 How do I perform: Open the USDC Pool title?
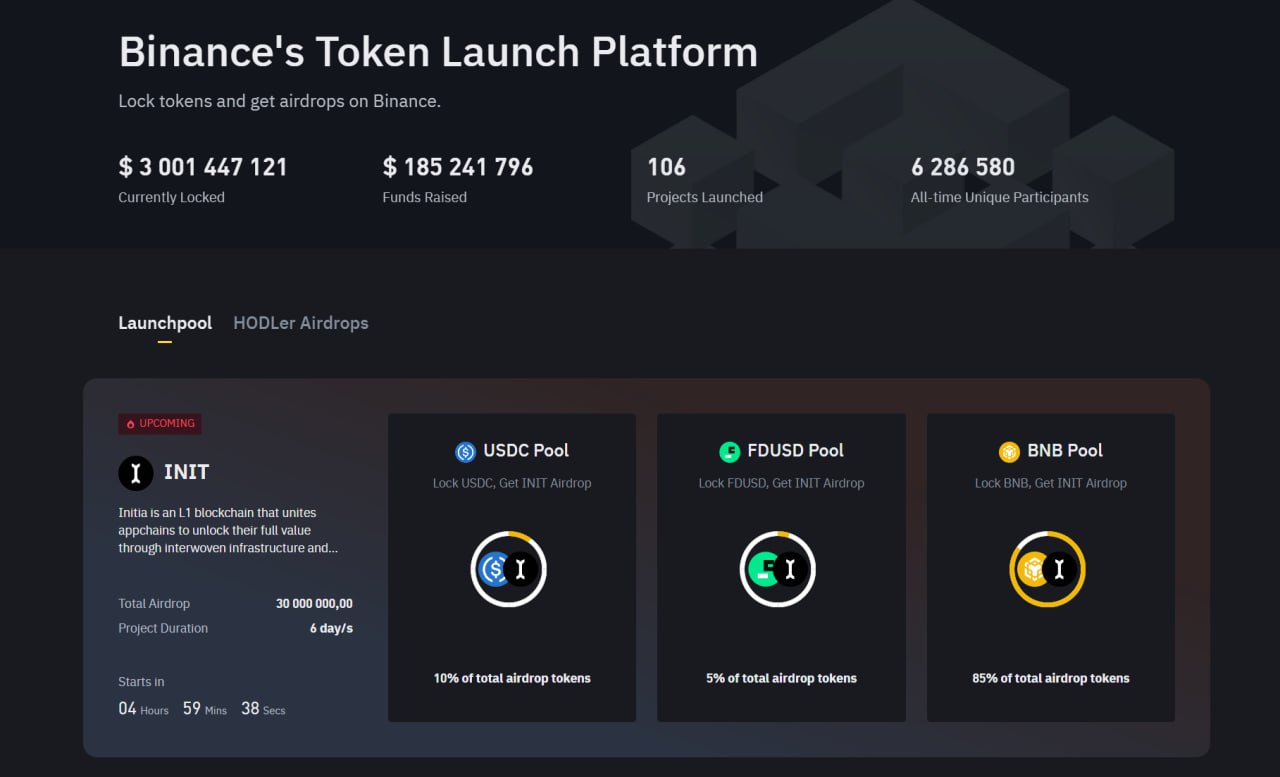(x=526, y=451)
